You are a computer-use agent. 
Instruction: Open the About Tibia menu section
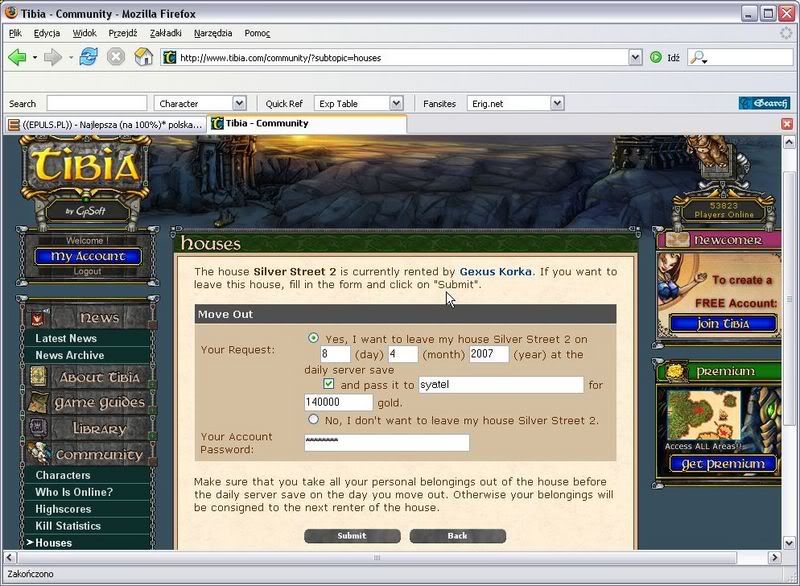(90, 377)
